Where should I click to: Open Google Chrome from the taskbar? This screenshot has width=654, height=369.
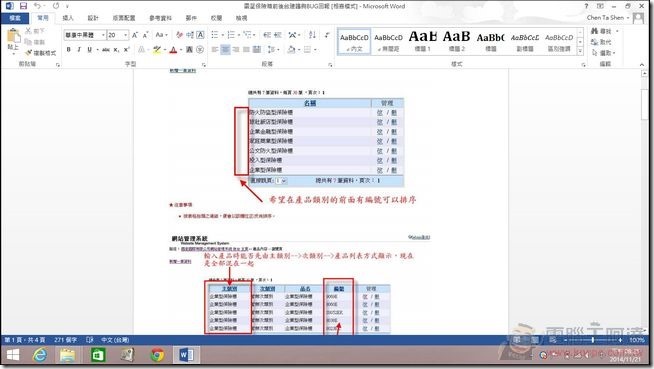[x=157, y=355]
